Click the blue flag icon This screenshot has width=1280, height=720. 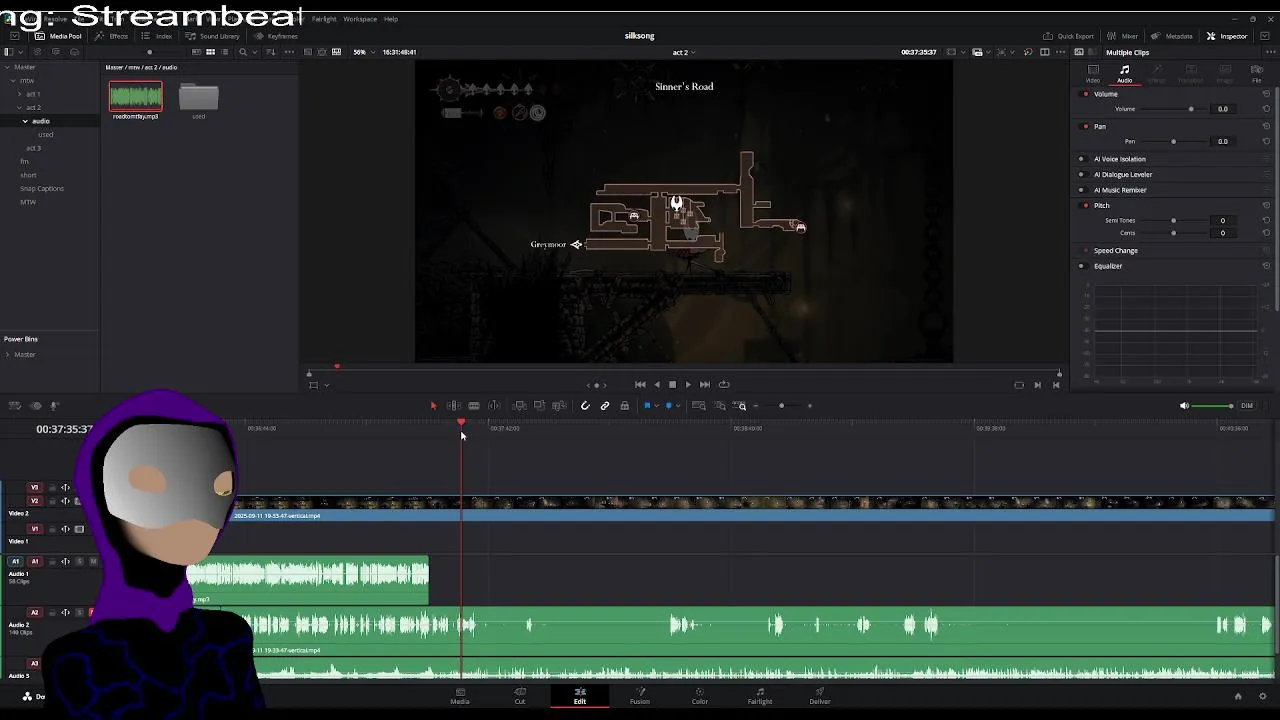click(647, 406)
